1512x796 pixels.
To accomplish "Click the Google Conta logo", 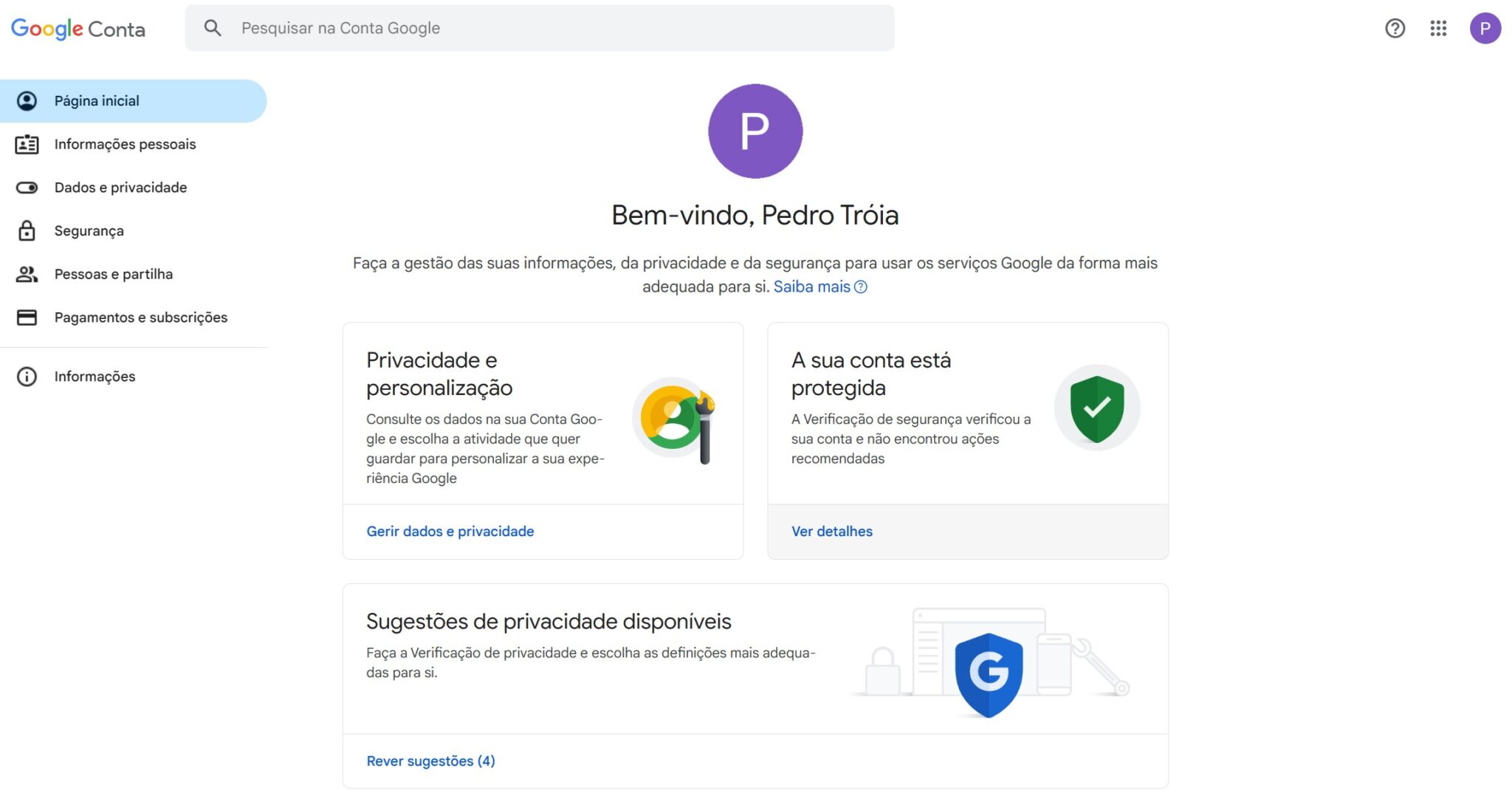I will pos(78,29).
